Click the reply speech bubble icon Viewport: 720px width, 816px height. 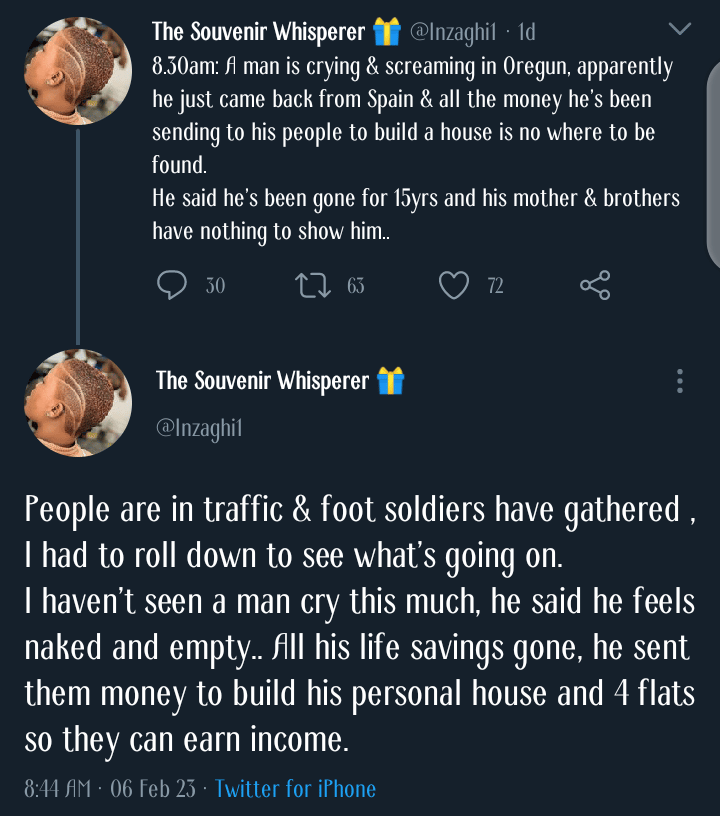[x=172, y=286]
